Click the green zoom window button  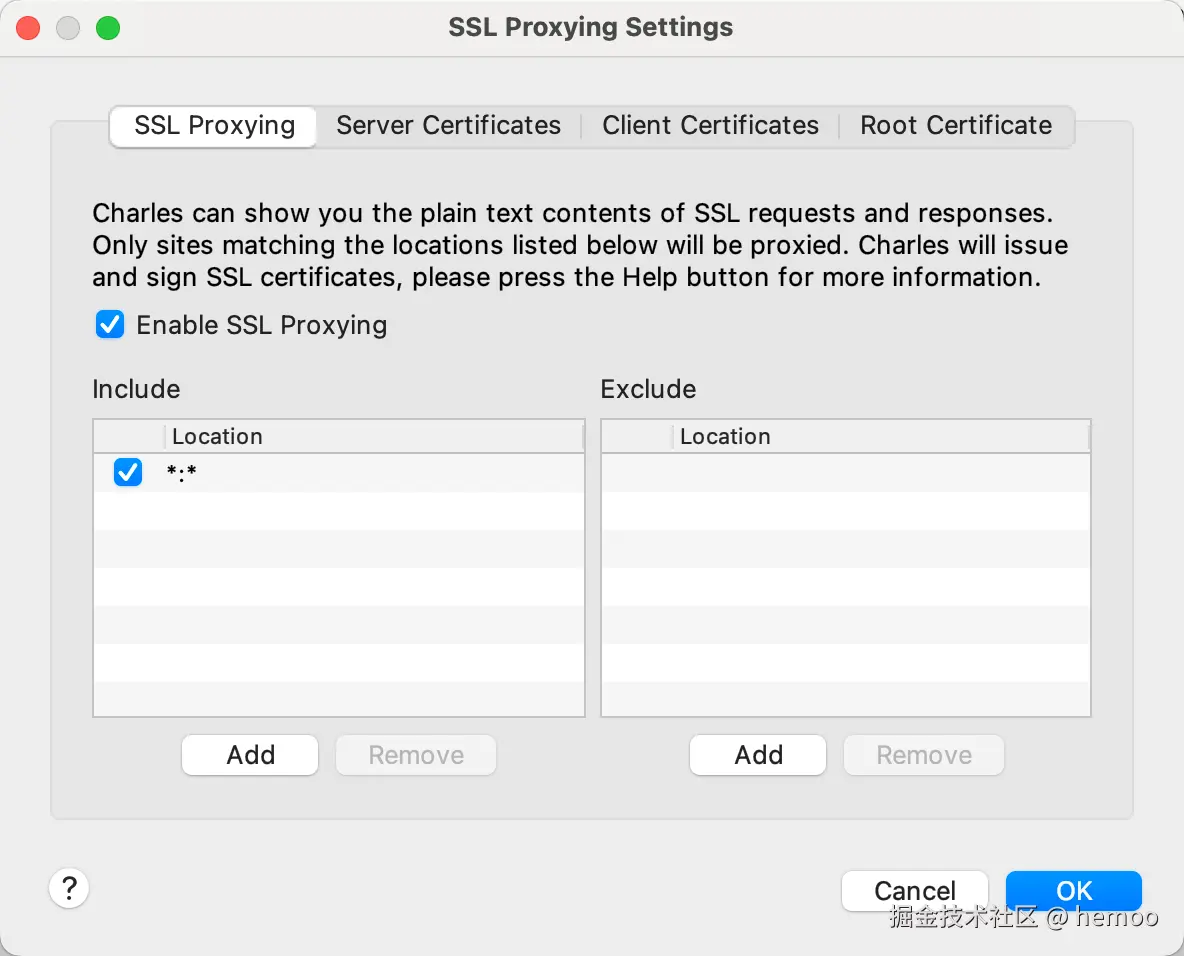tap(108, 28)
